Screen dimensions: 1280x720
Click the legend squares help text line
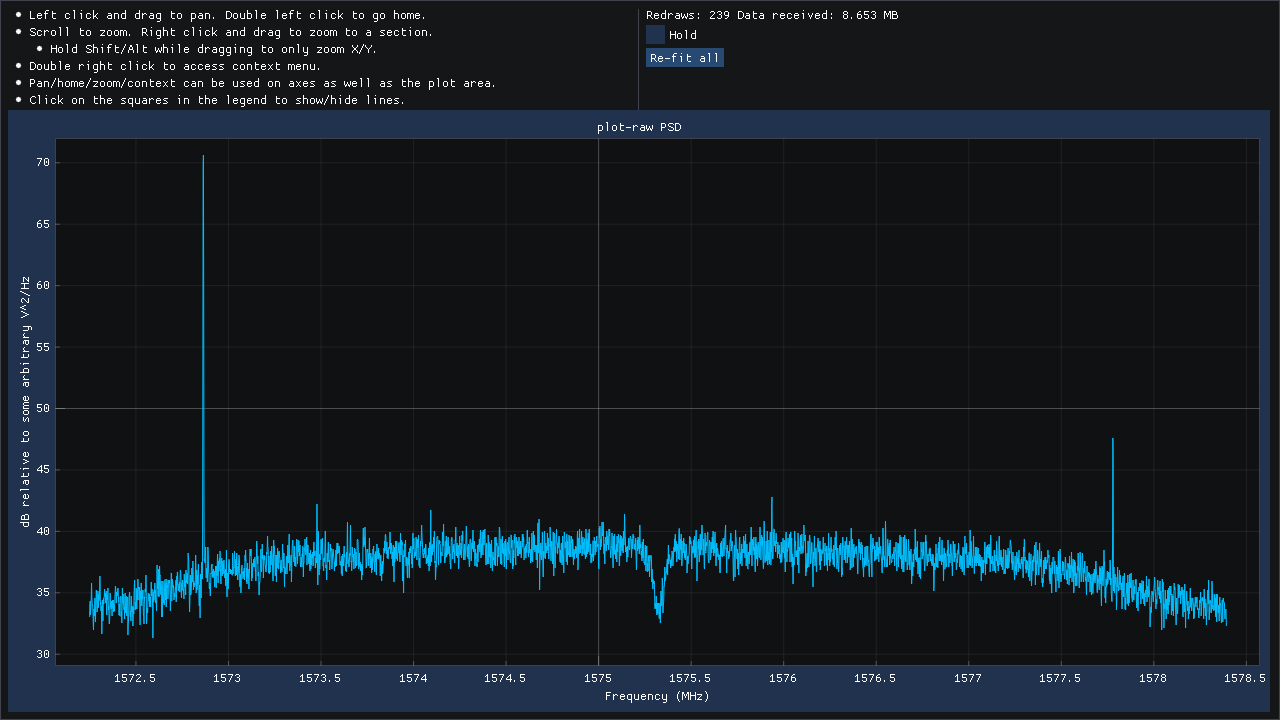217,100
